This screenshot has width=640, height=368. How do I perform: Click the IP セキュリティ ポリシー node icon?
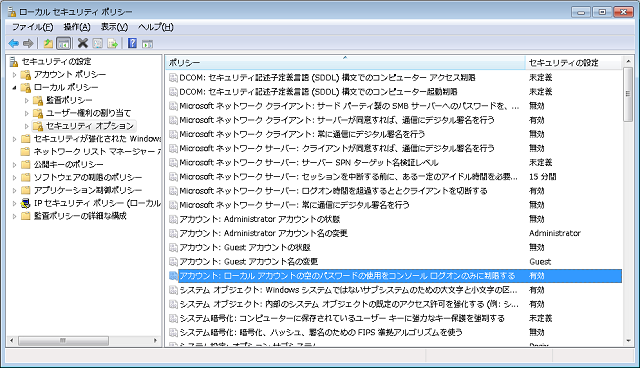[x=26, y=203]
